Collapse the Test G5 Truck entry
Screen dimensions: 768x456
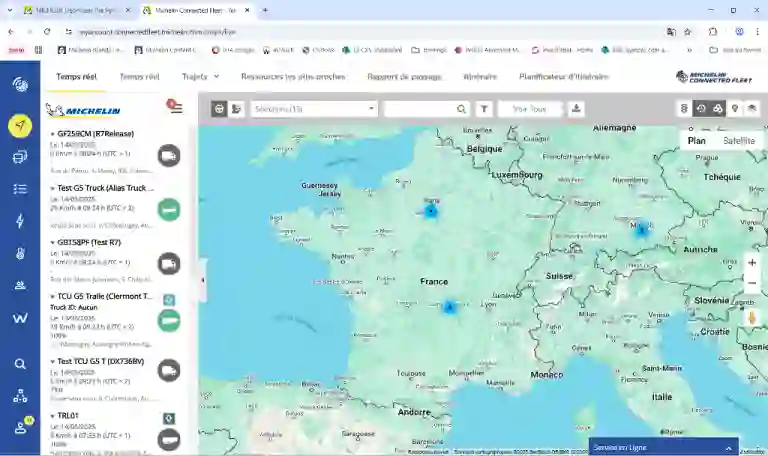point(52,188)
